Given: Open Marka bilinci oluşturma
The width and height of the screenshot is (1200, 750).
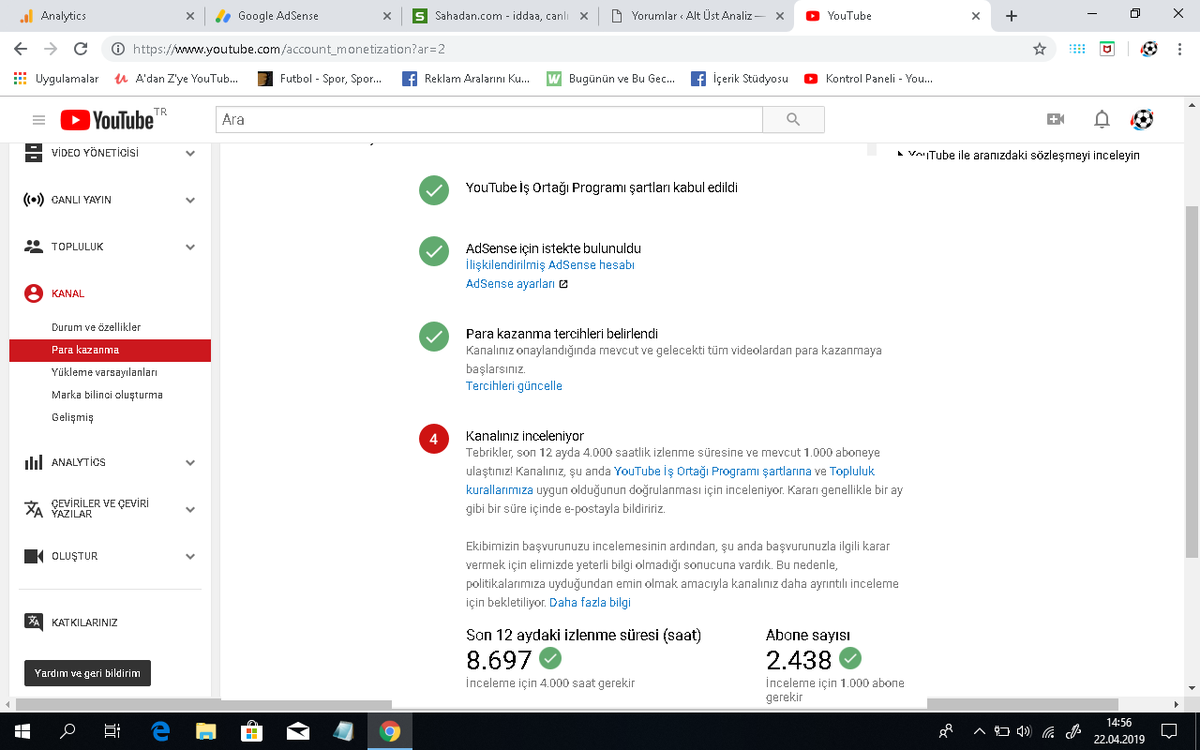Looking at the screenshot, I should pos(107,395).
